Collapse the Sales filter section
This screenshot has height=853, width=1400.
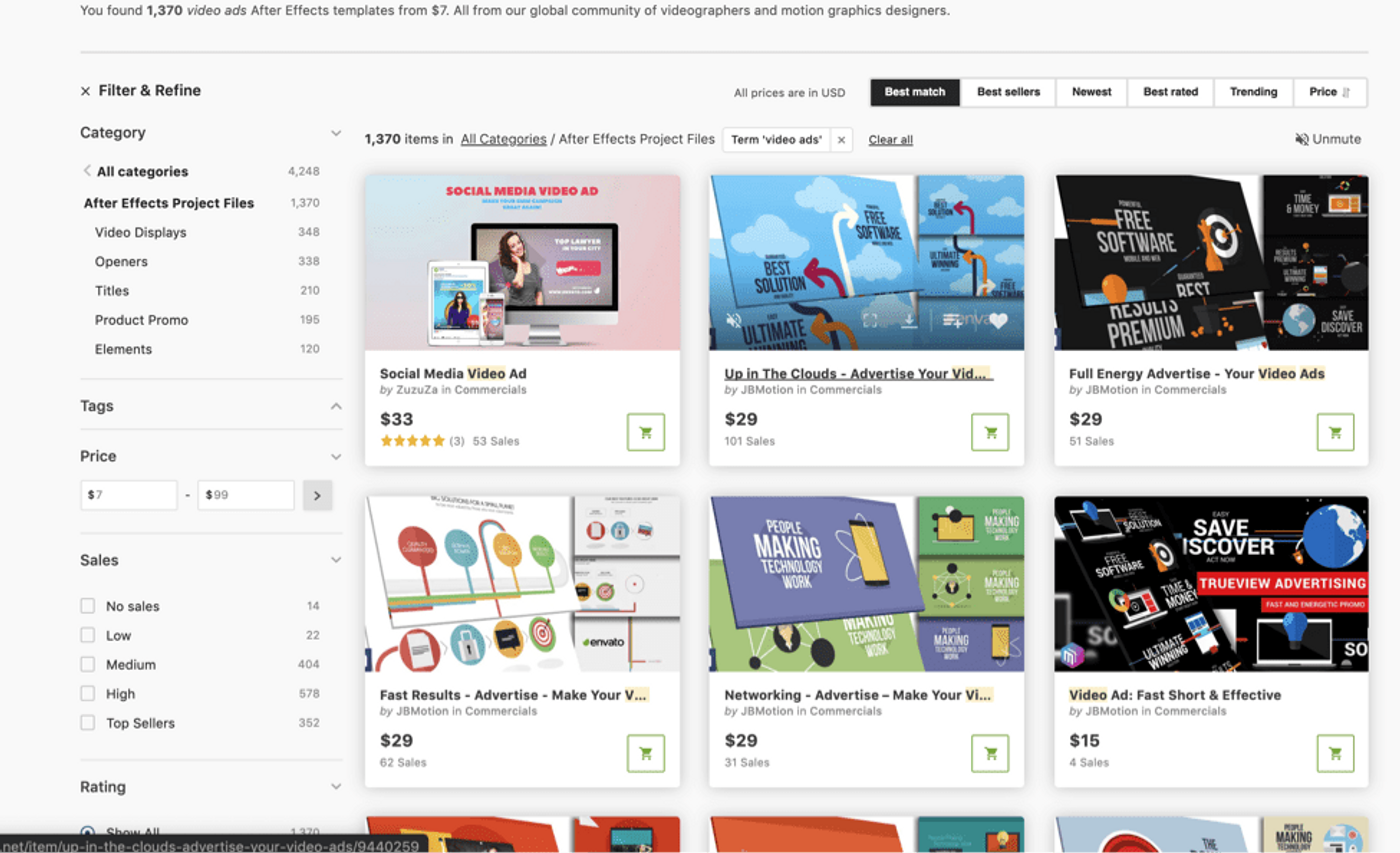(336, 560)
